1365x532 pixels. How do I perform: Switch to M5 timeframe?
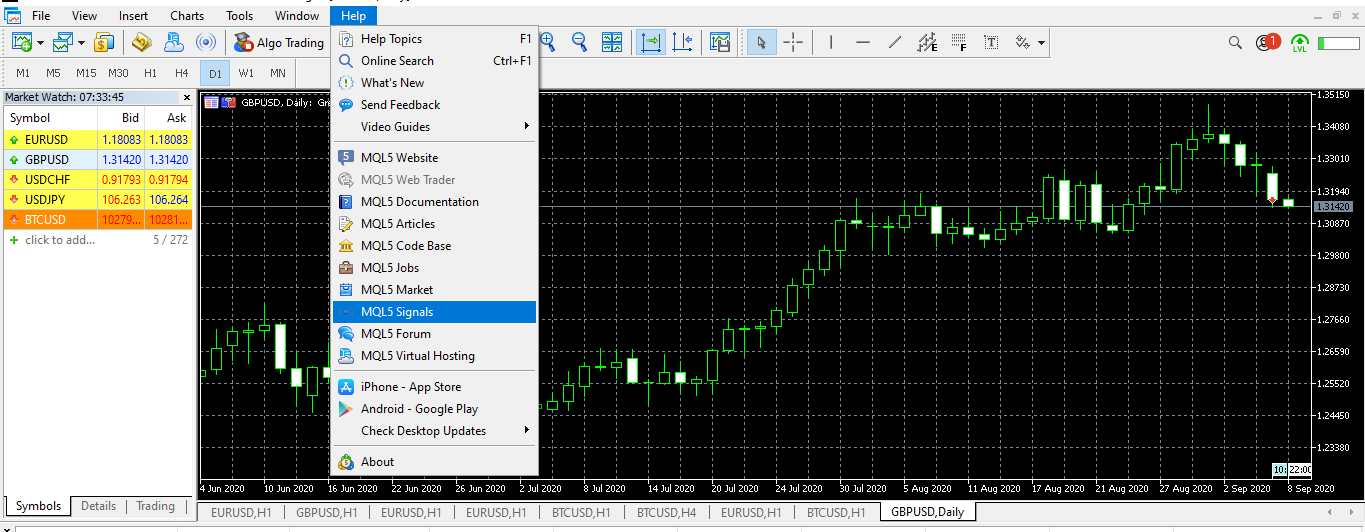coord(53,73)
